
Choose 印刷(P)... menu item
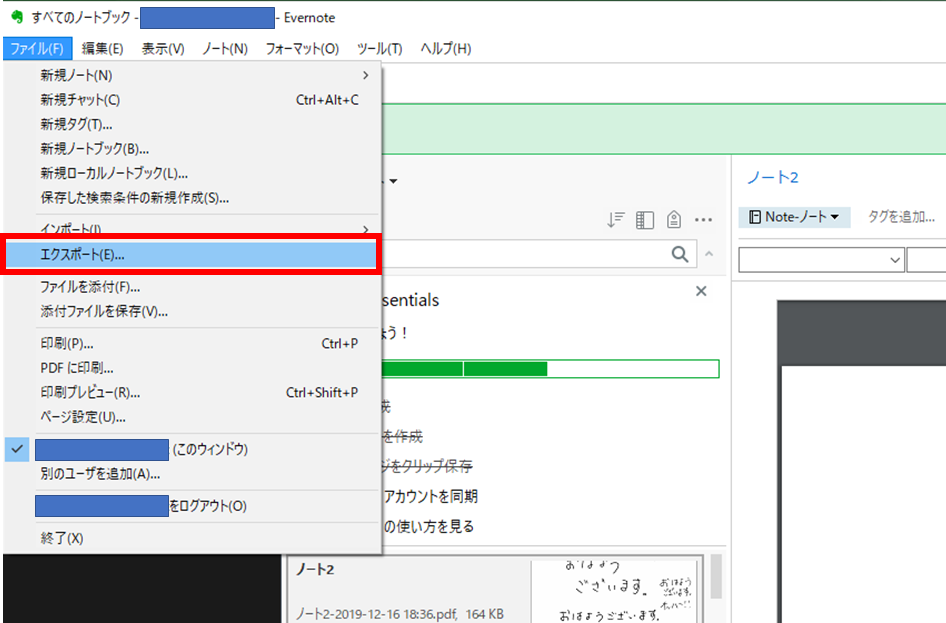(192, 344)
